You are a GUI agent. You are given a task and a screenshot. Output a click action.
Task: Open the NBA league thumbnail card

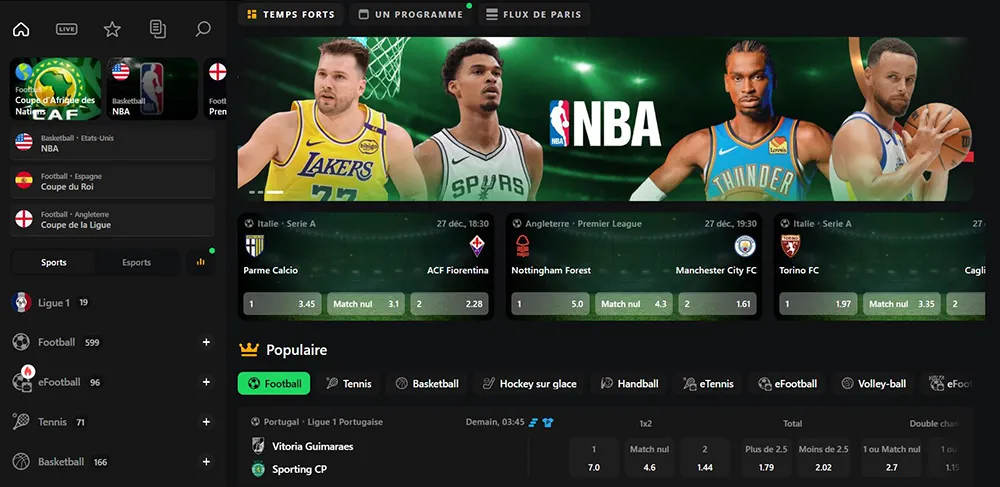click(x=151, y=88)
